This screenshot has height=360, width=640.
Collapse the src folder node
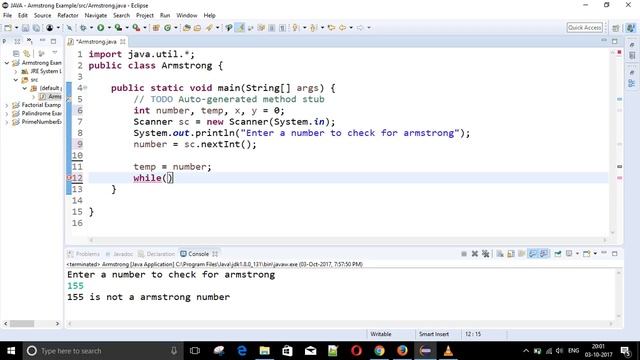16,80
